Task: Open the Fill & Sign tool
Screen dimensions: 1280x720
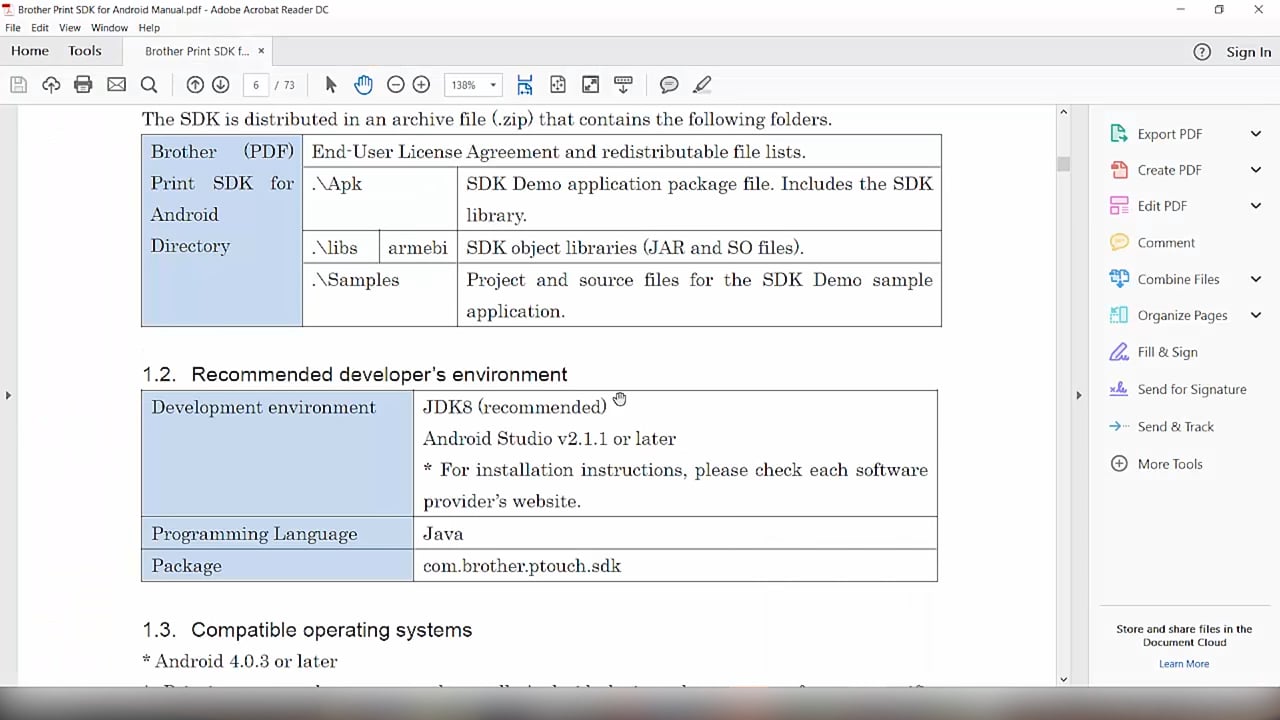Action: point(1167,352)
